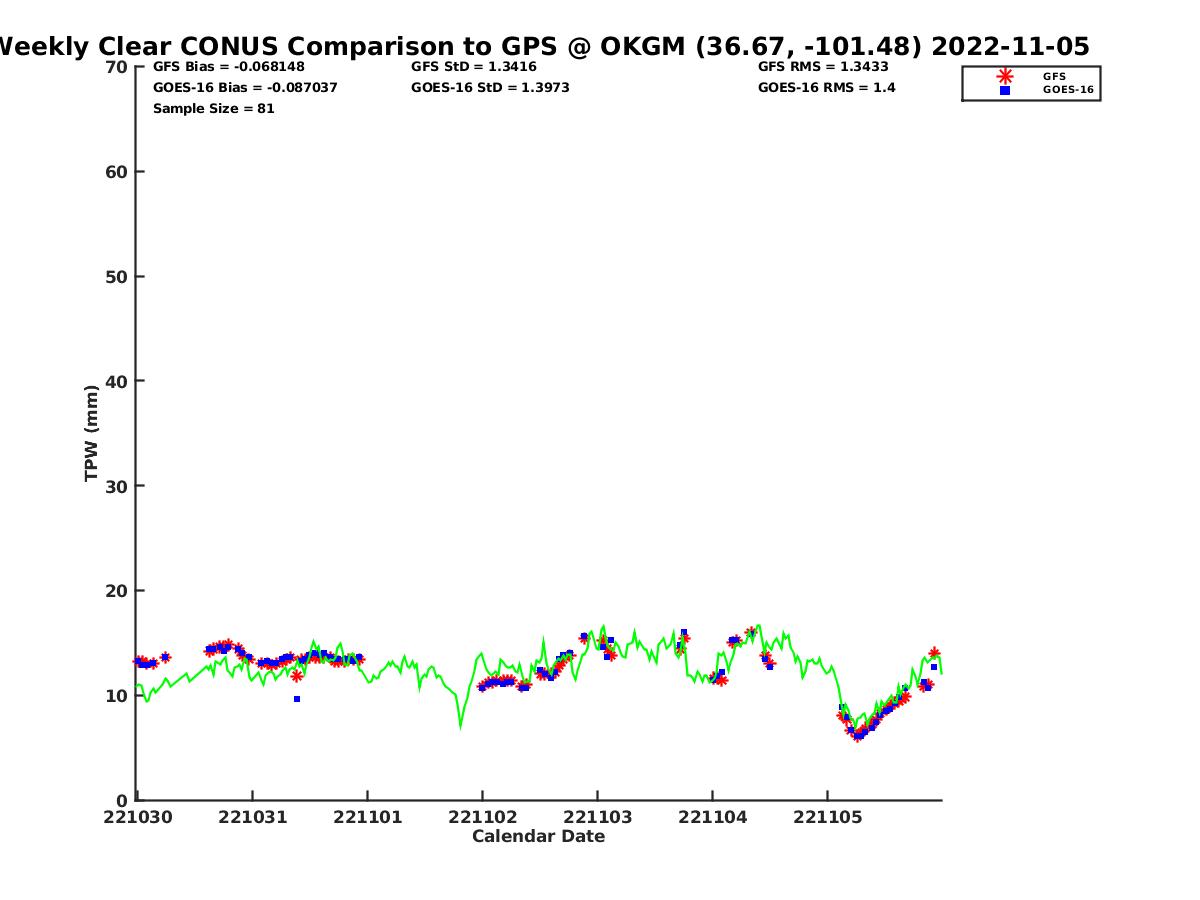Click the x-axis date label 221104

[712, 817]
